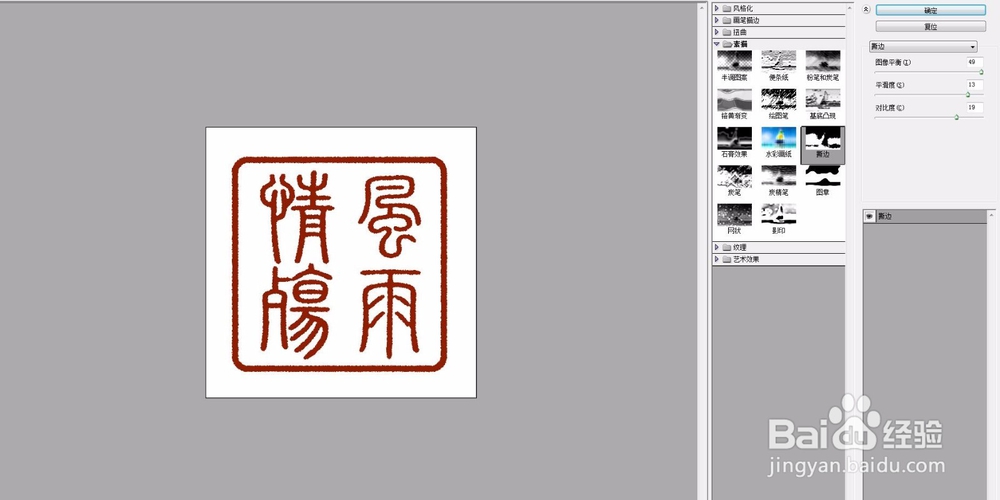Click the selected 撕边 filter thumbnail
1000x500 pixels.
click(x=823, y=145)
